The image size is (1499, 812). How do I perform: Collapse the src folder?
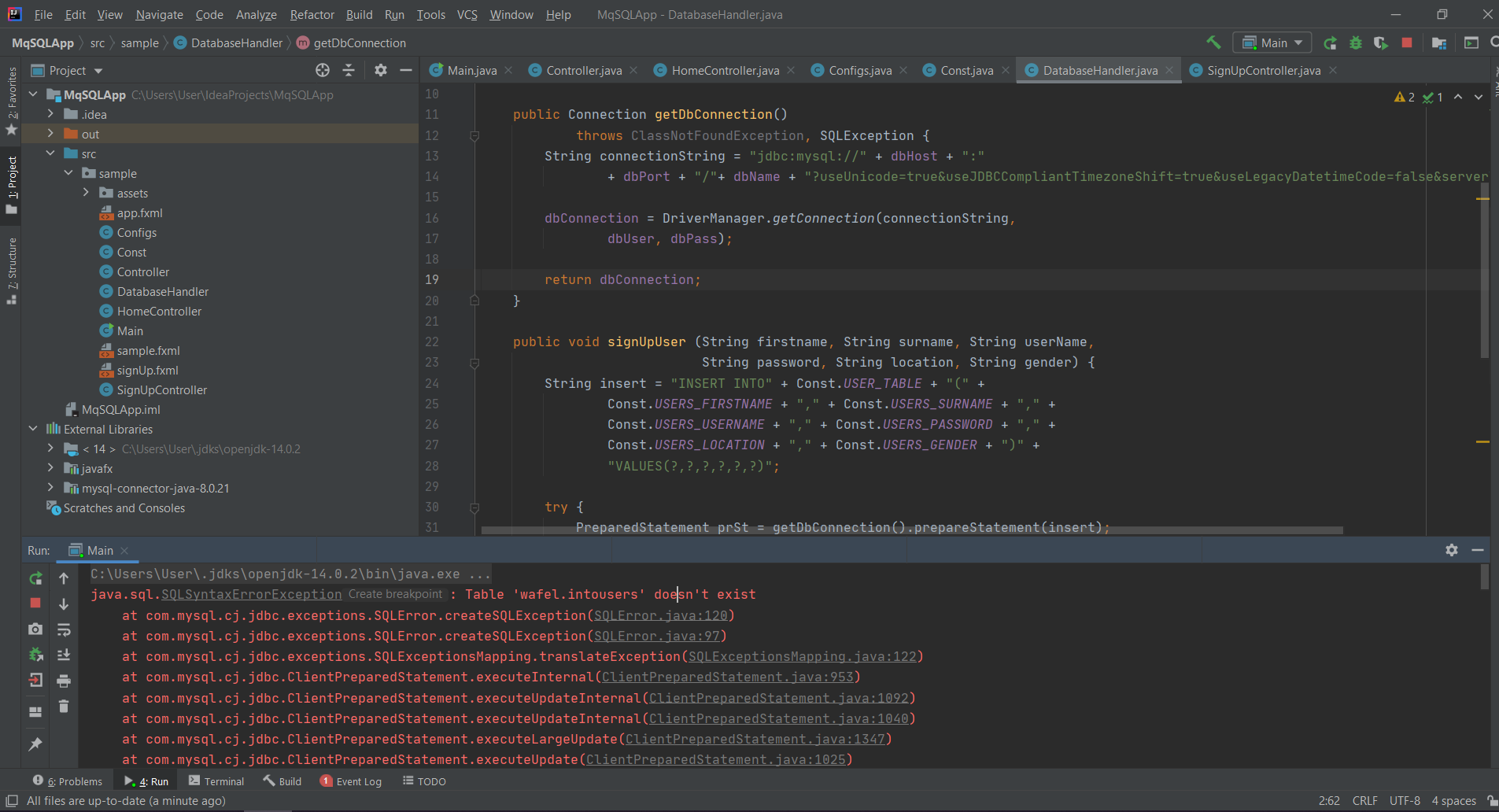50,153
